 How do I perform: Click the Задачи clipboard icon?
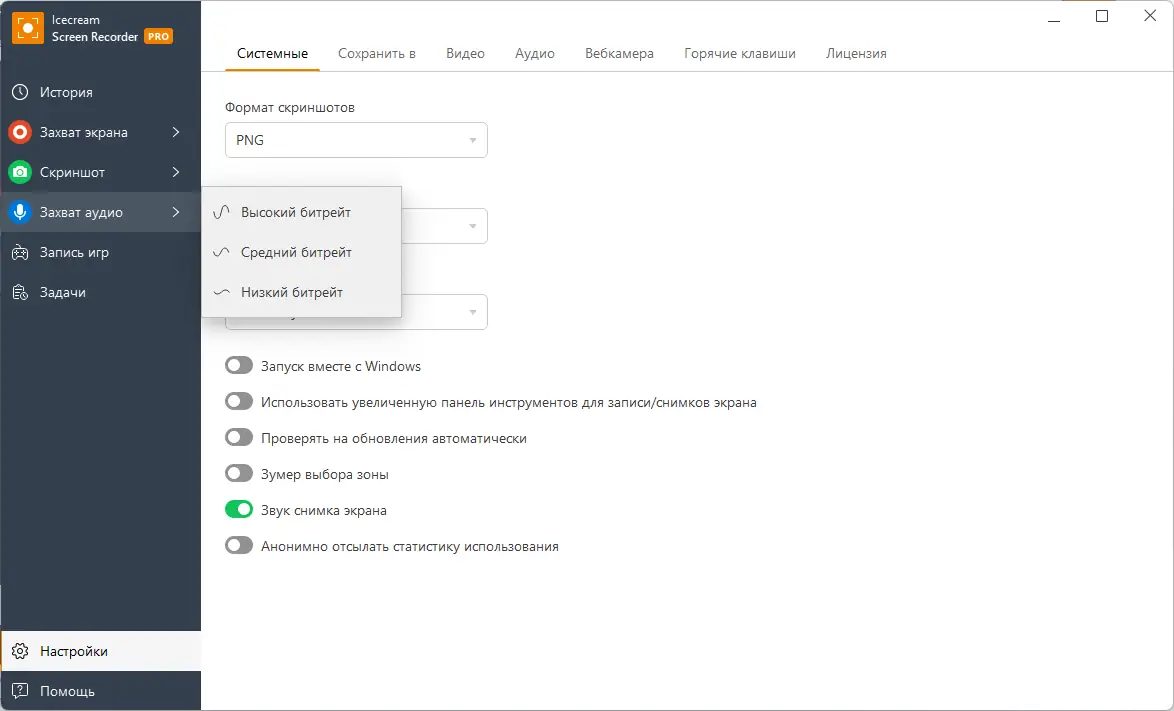tap(20, 292)
